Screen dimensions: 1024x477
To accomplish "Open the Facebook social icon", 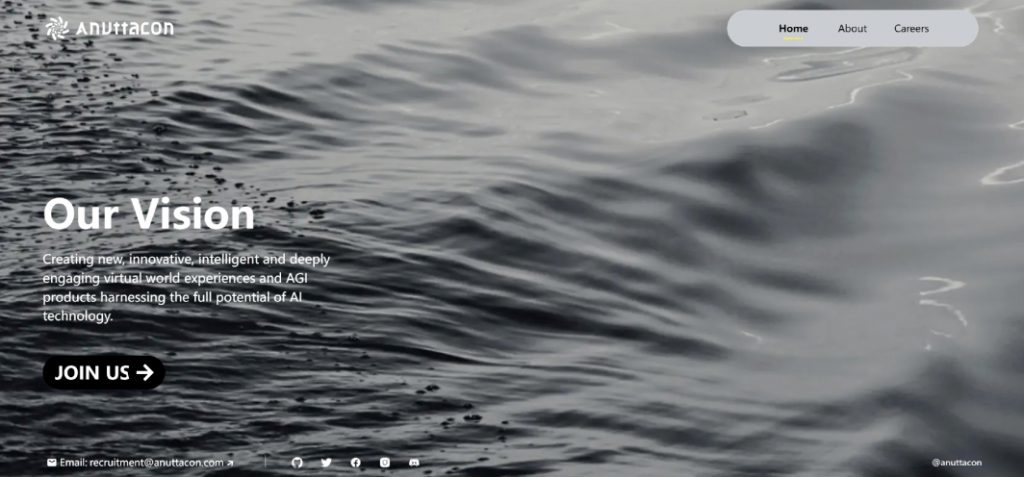I will (355, 463).
